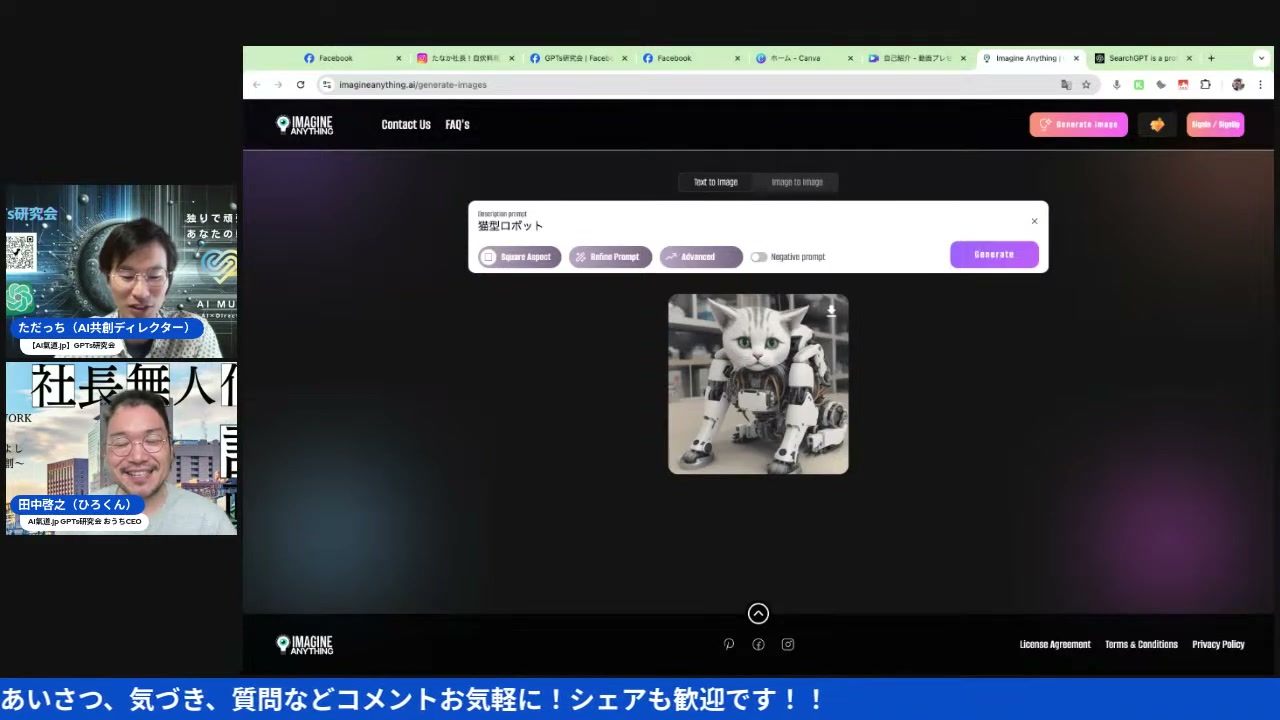Click the Generate Image header button
The height and width of the screenshot is (720, 1280).
[1079, 125]
